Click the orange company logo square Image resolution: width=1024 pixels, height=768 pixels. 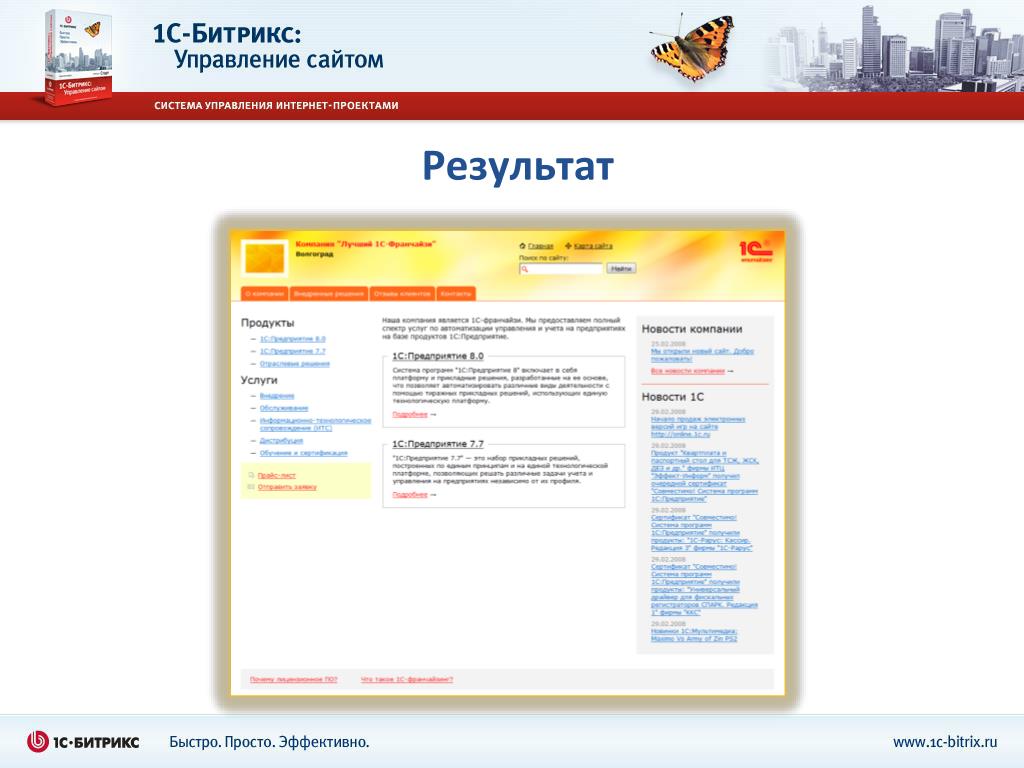[x=264, y=257]
